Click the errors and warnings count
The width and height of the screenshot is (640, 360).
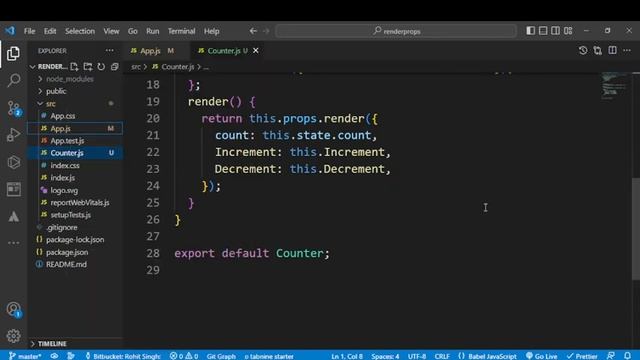184,356
